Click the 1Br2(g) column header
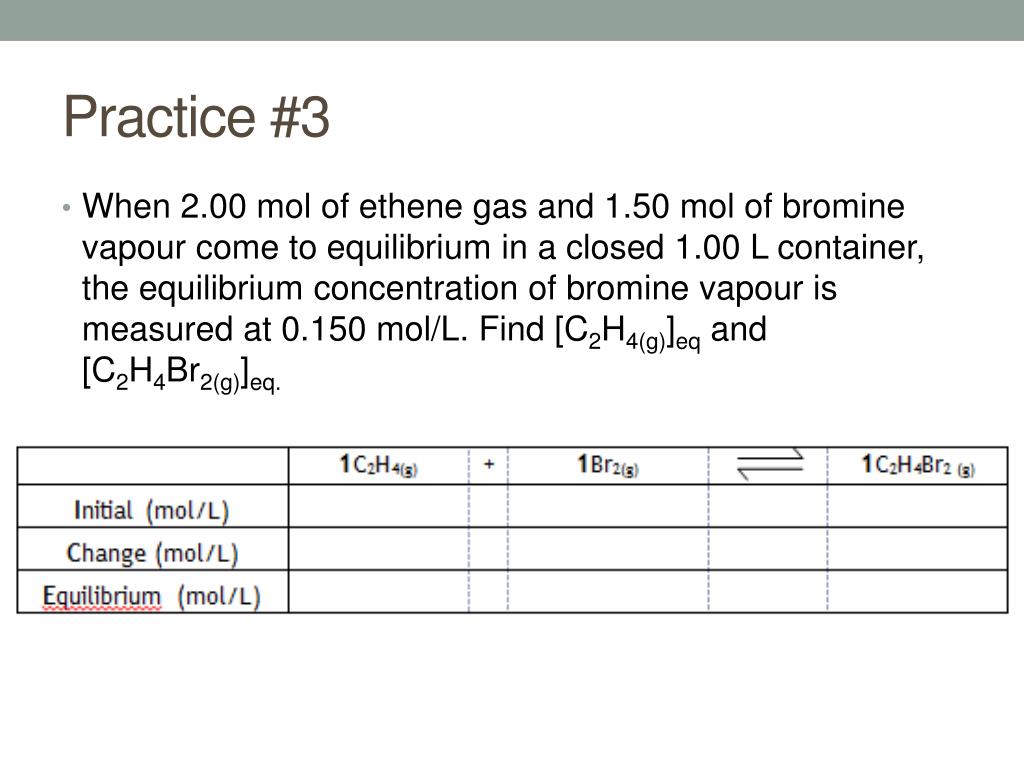This screenshot has height=768, width=1024. tap(608, 465)
